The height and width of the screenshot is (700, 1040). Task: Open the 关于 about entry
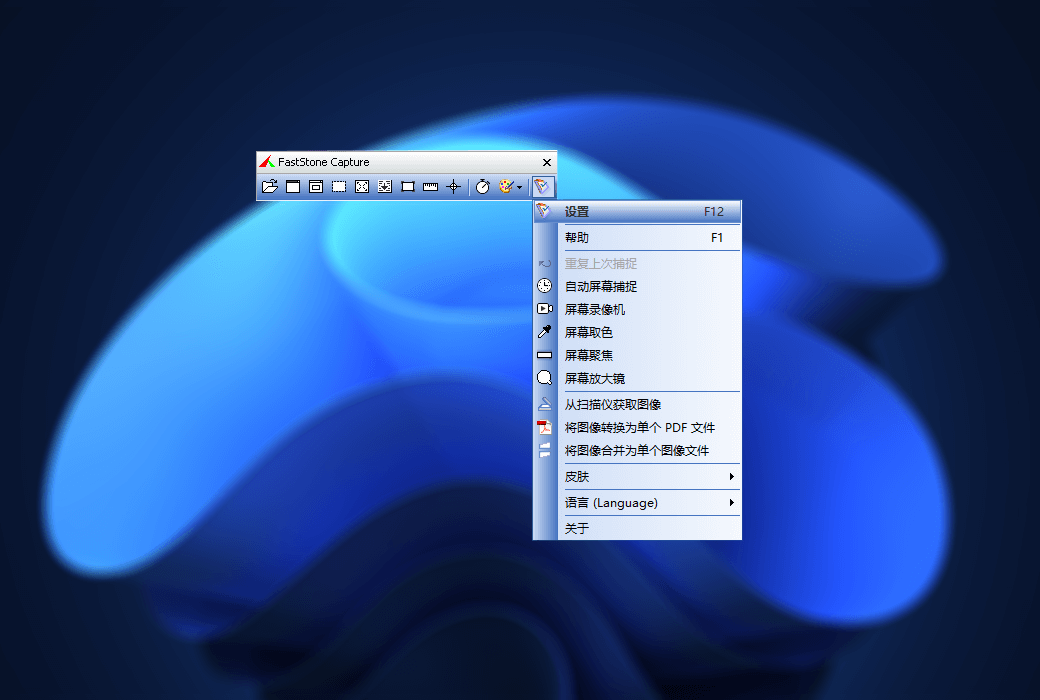coord(637,528)
